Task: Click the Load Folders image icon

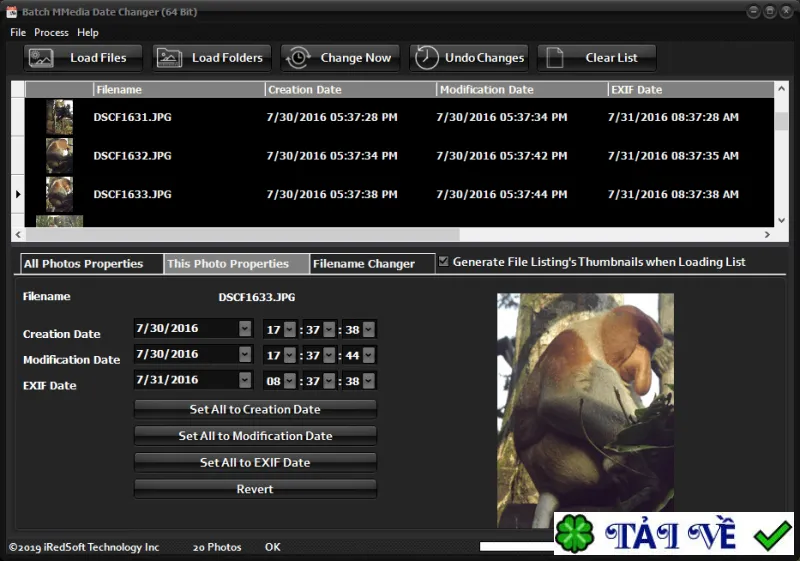Action: (x=169, y=58)
